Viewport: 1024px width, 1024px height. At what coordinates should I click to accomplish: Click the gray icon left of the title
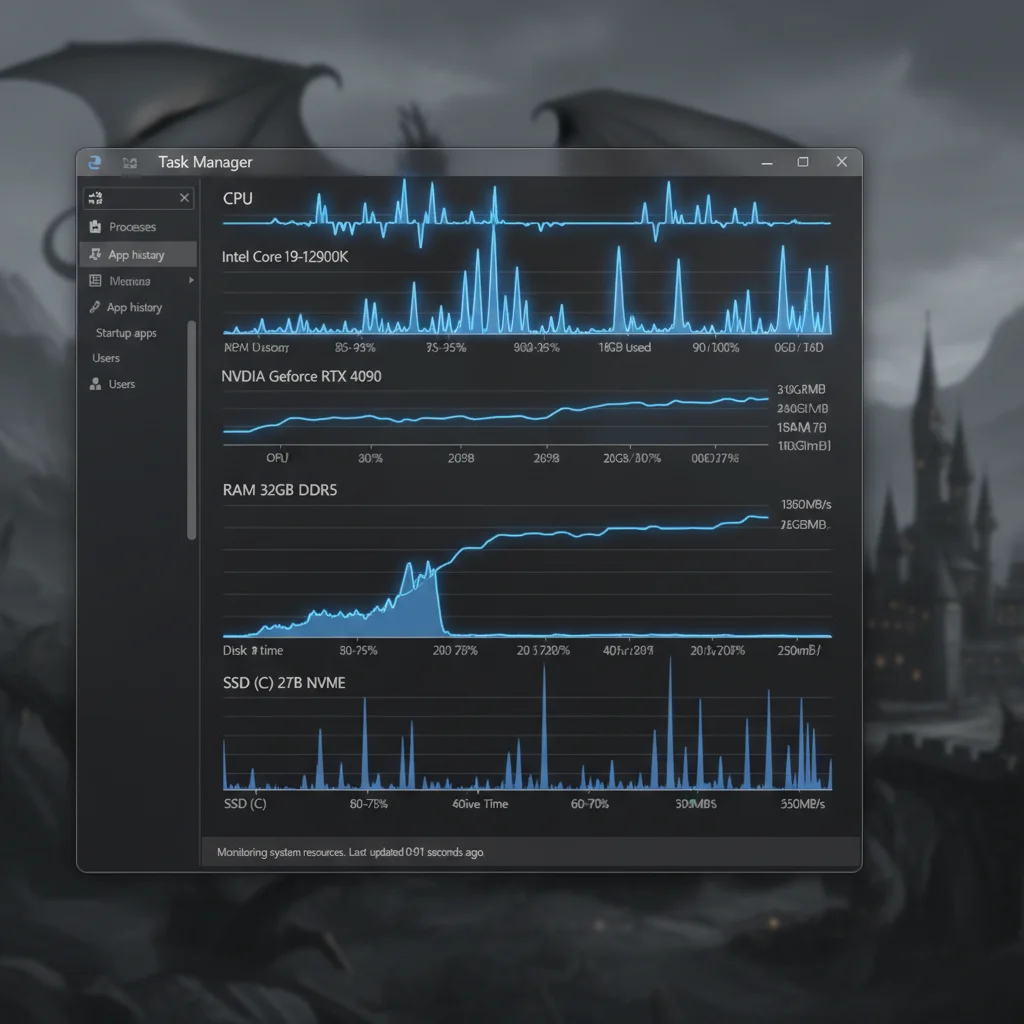pyautogui.click(x=129, y=163)
